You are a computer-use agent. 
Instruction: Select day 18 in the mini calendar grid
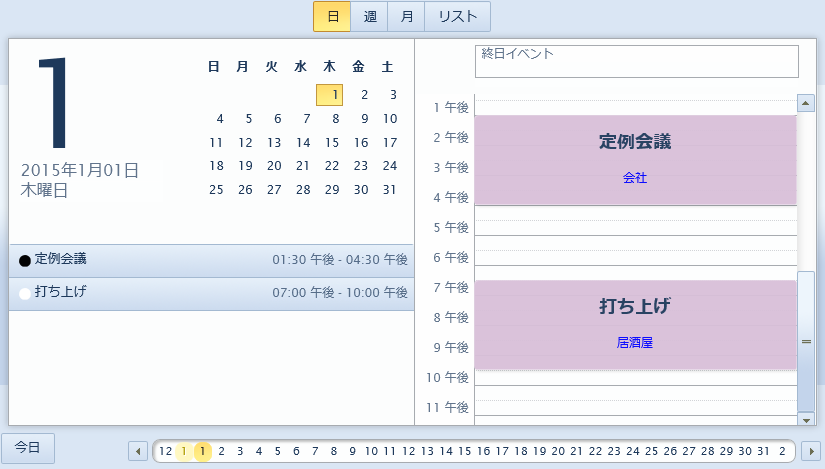pos(216,166)
